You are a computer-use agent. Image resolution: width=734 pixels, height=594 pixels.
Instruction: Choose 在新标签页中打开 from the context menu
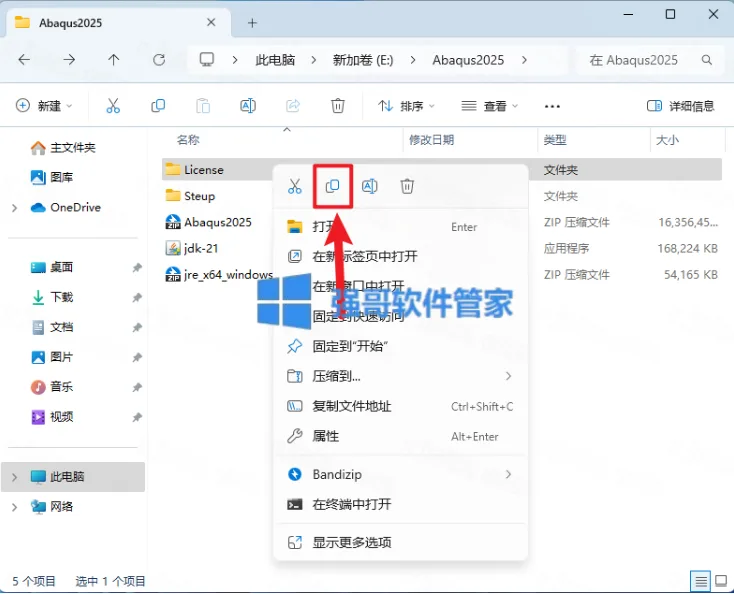pos(400,257)
